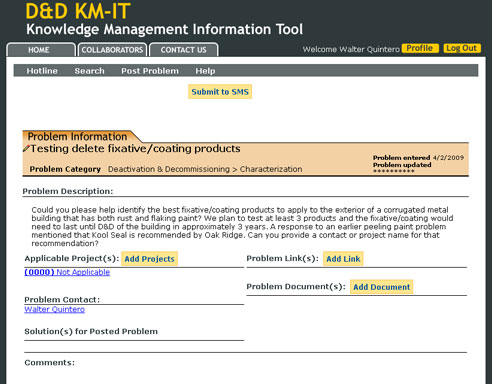Screen dimensions: 492x384
Task: Click the title 'Testing delete fixative/coating products'
Action: [135, 148]
